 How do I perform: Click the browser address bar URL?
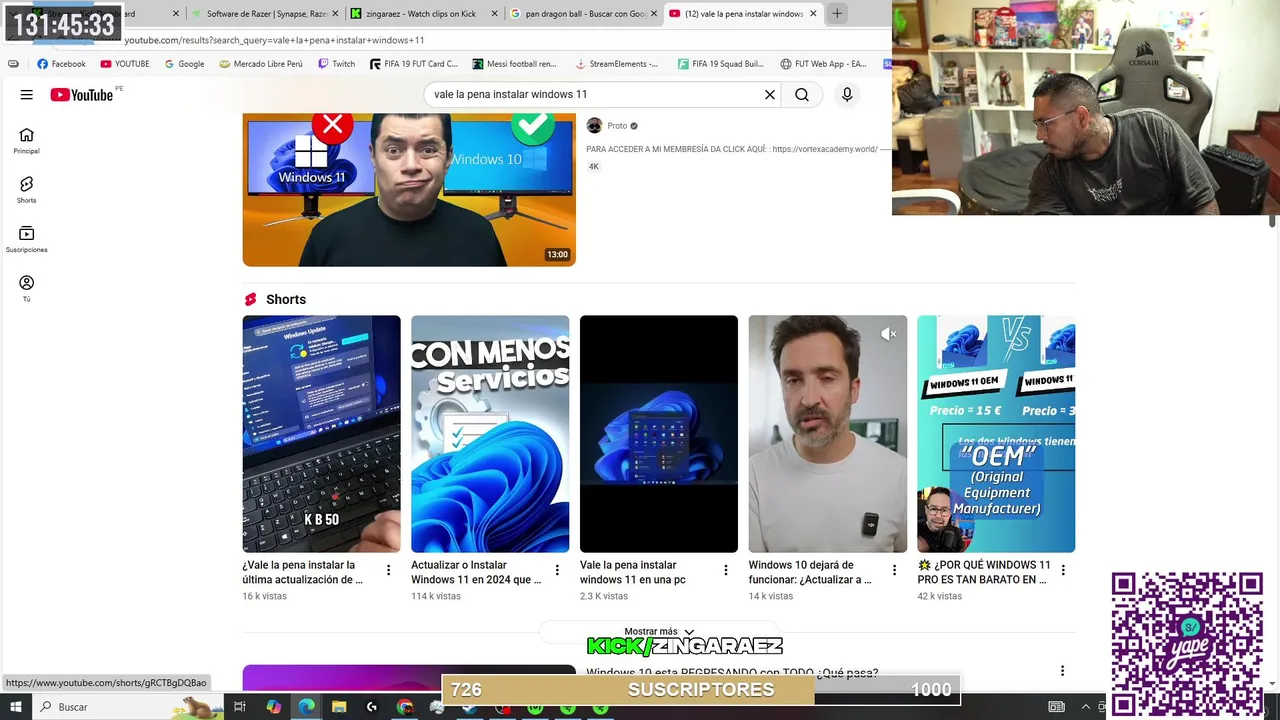point(274,40)
